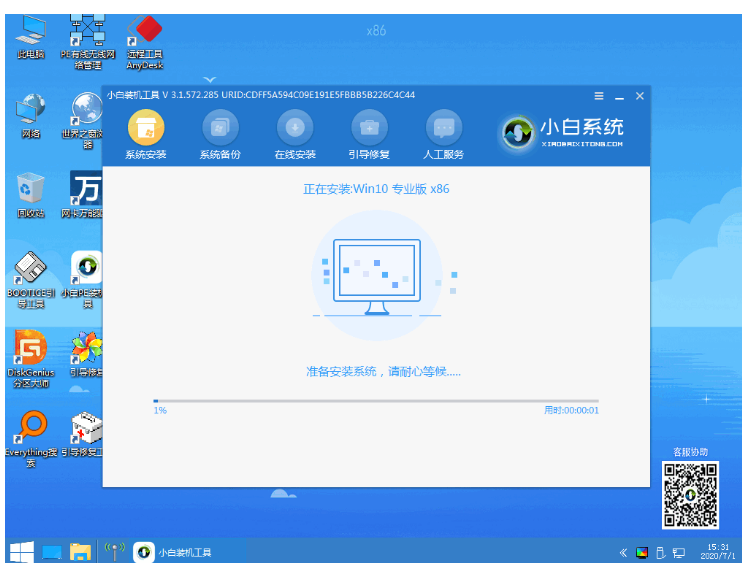The image size is (751, 582).
Task: Select 小白装机工具 taskbar button
Action: pyautogui.click(x=174, y=552)
